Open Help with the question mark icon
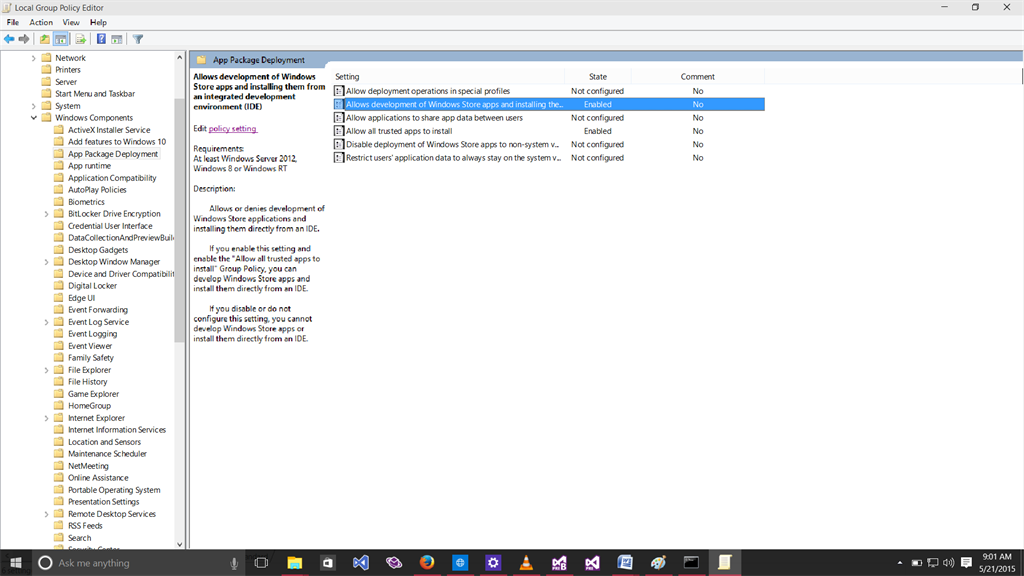 (x=101, y=39)
